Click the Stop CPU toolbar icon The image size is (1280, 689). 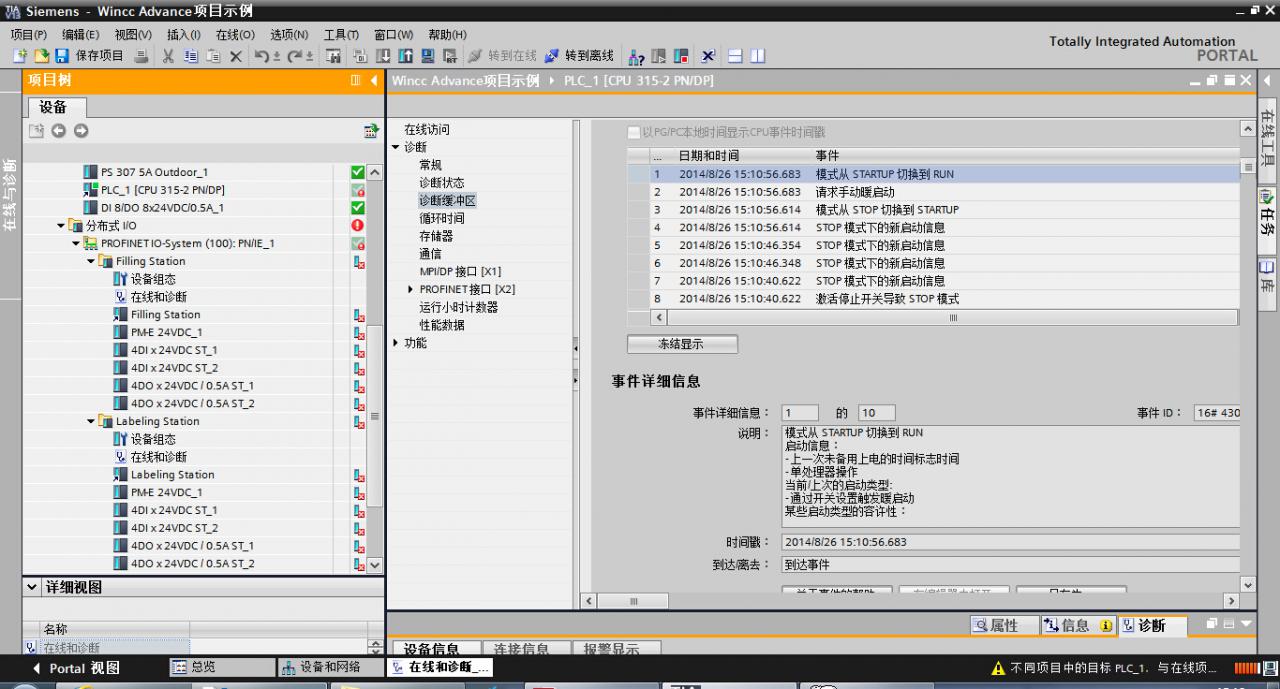click(681, 56)
